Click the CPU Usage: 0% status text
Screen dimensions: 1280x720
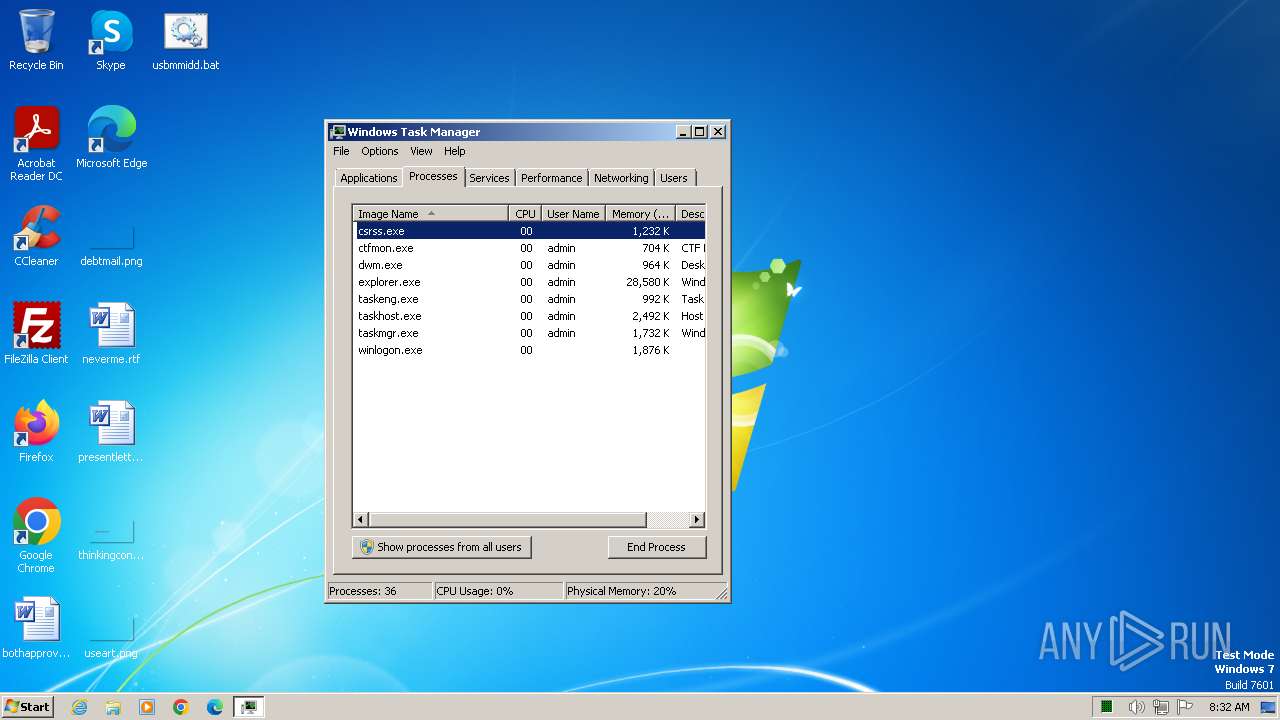click(475, 591)
